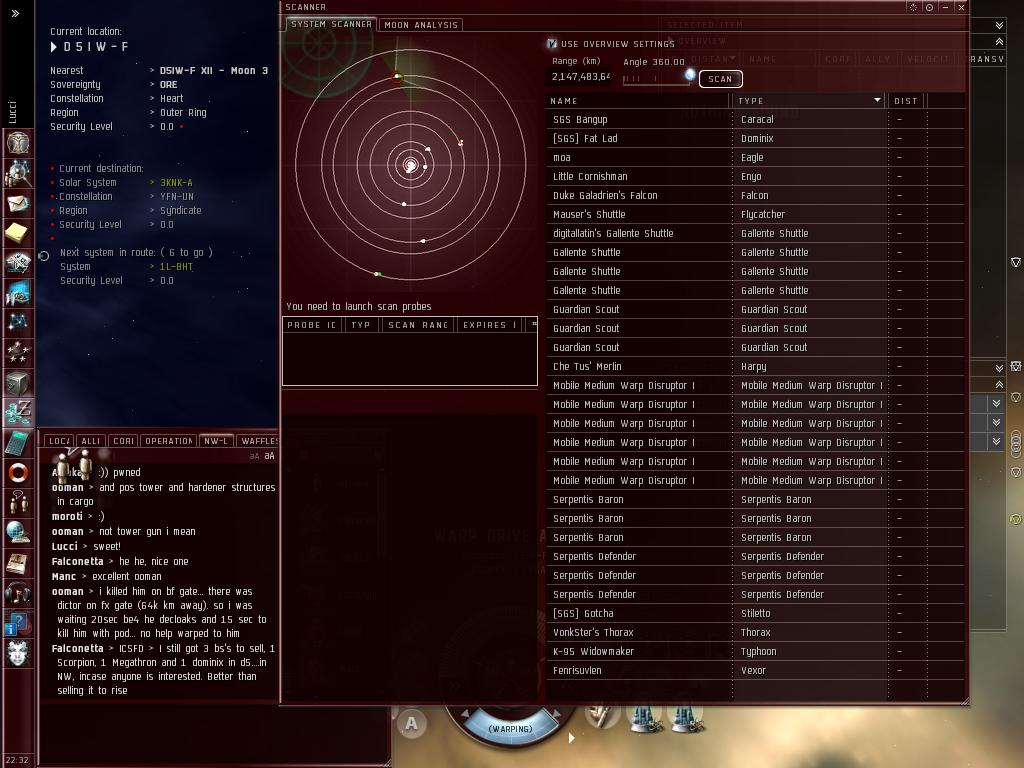Click the circle icon in Scanner header
Screen dimensions: 1024x768
[929, 7]
